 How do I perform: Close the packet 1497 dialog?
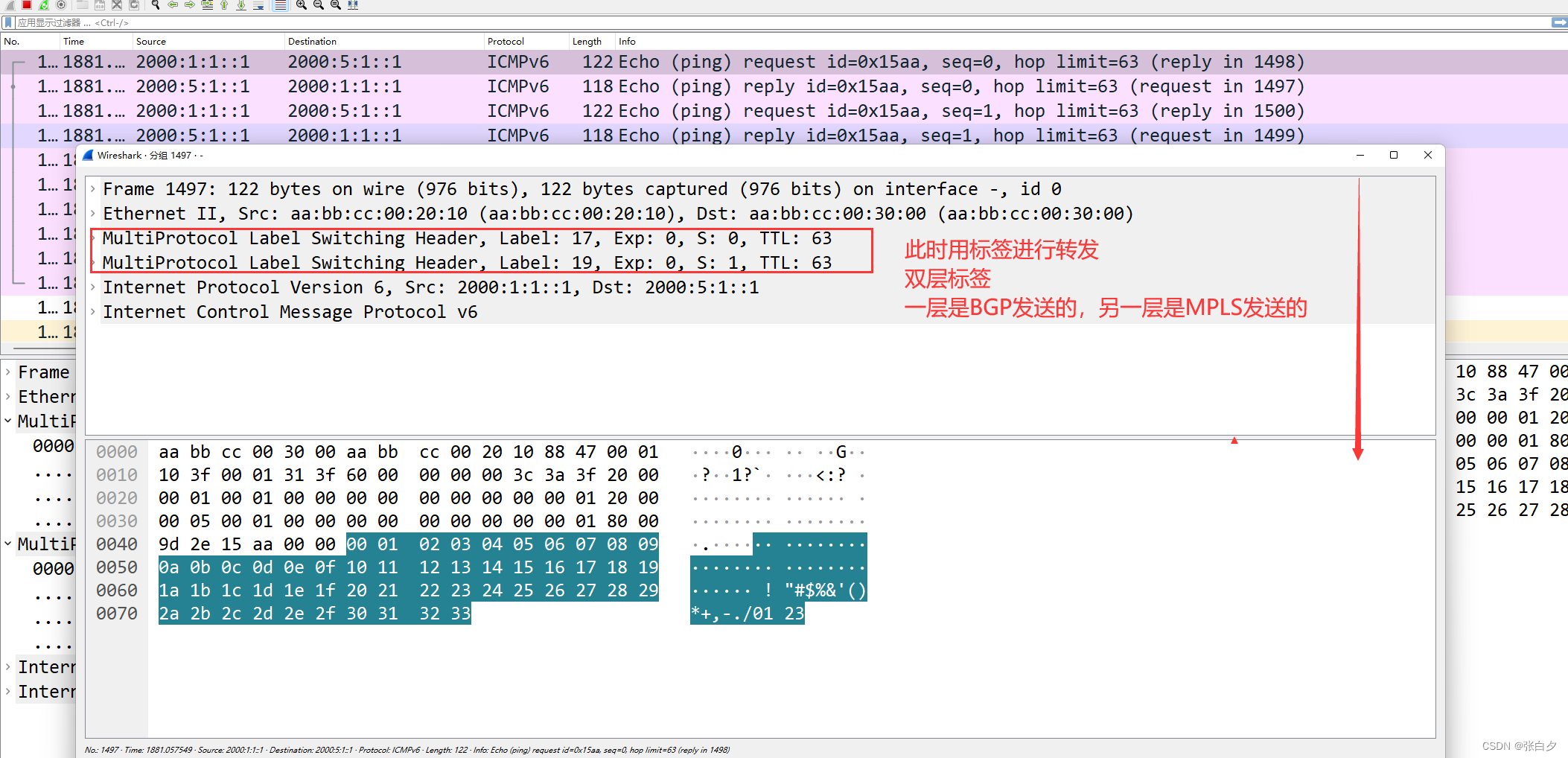pyautogui.click(x=1428, y=155)
